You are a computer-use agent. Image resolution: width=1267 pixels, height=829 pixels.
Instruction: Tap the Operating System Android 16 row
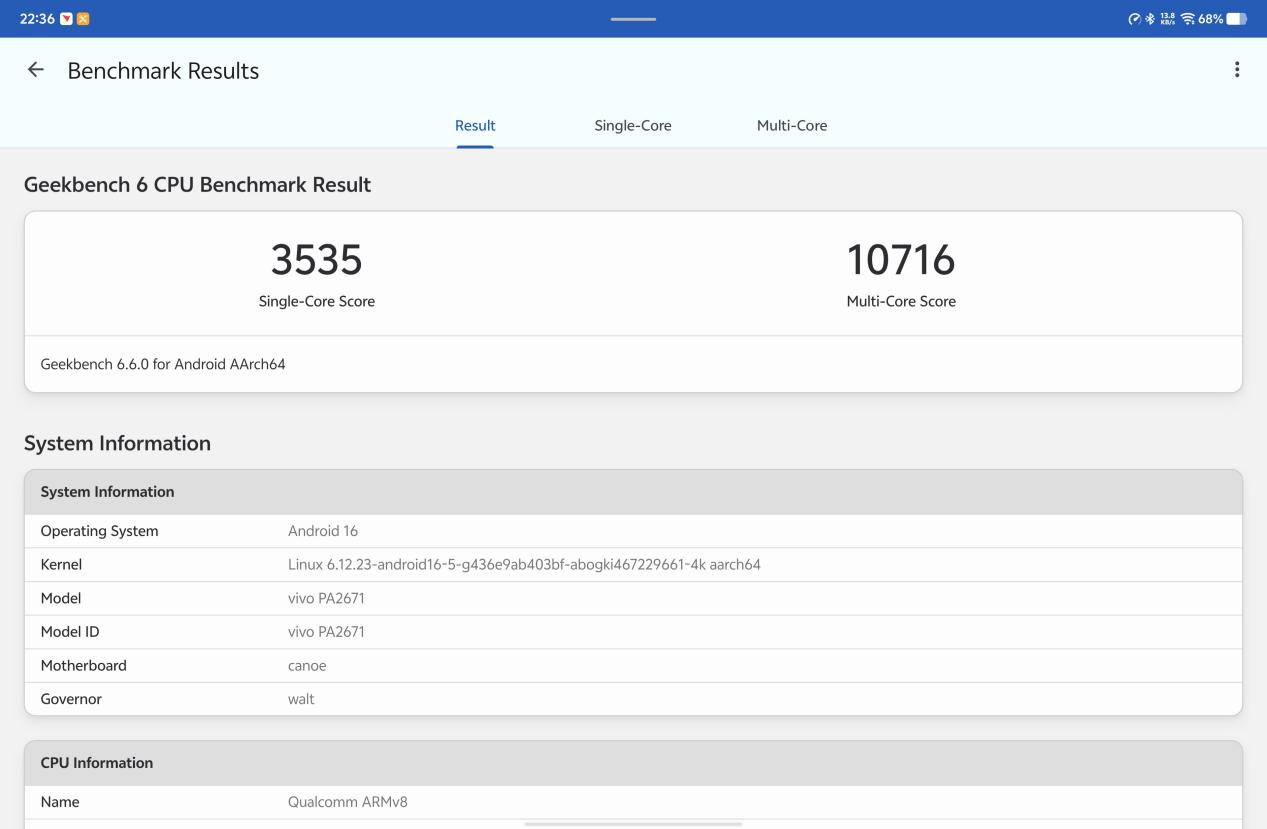[x=633, y=531]
